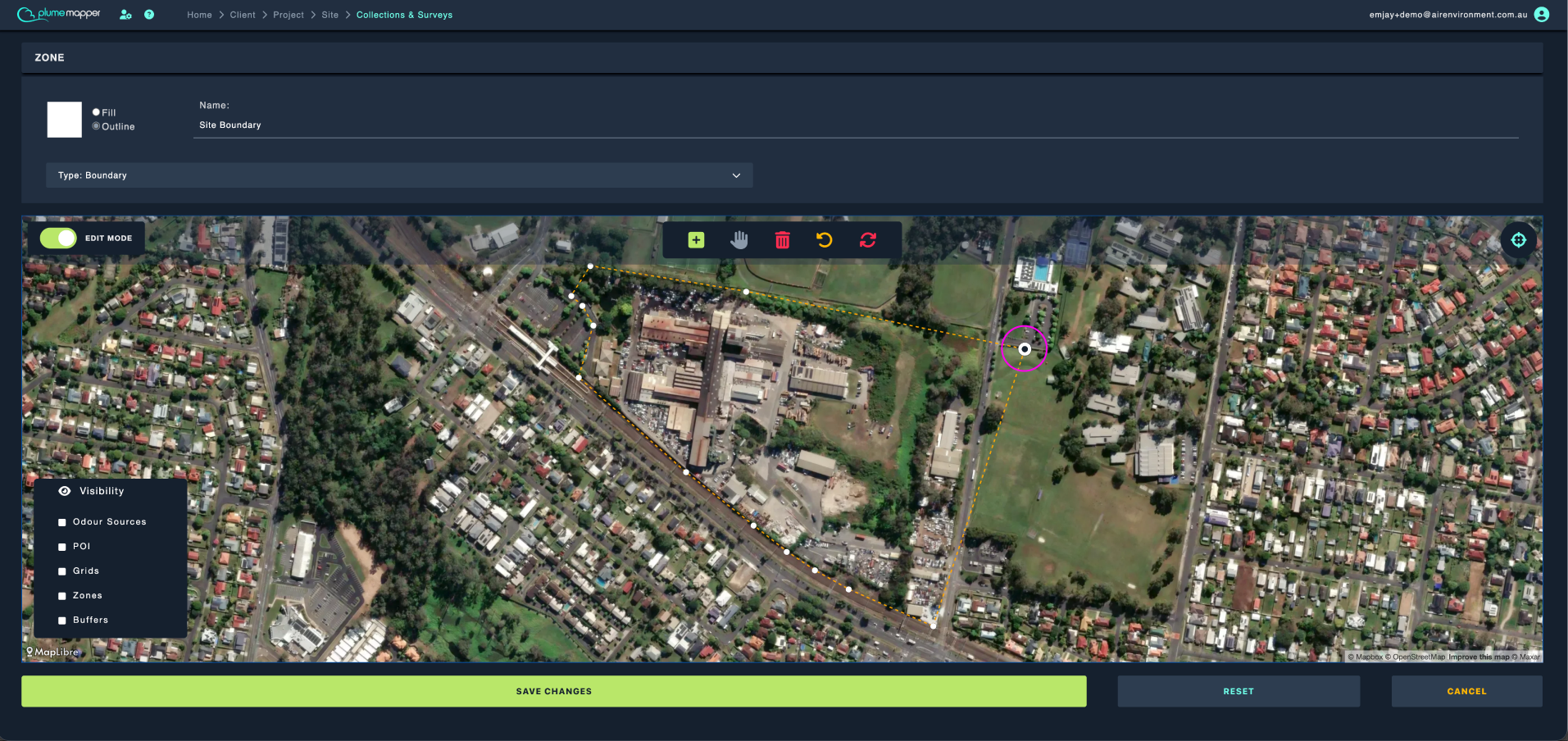This screenshot has width=1568, height=741.
Task: Go to Site in the breadcrumb
Action: (330, 15)
